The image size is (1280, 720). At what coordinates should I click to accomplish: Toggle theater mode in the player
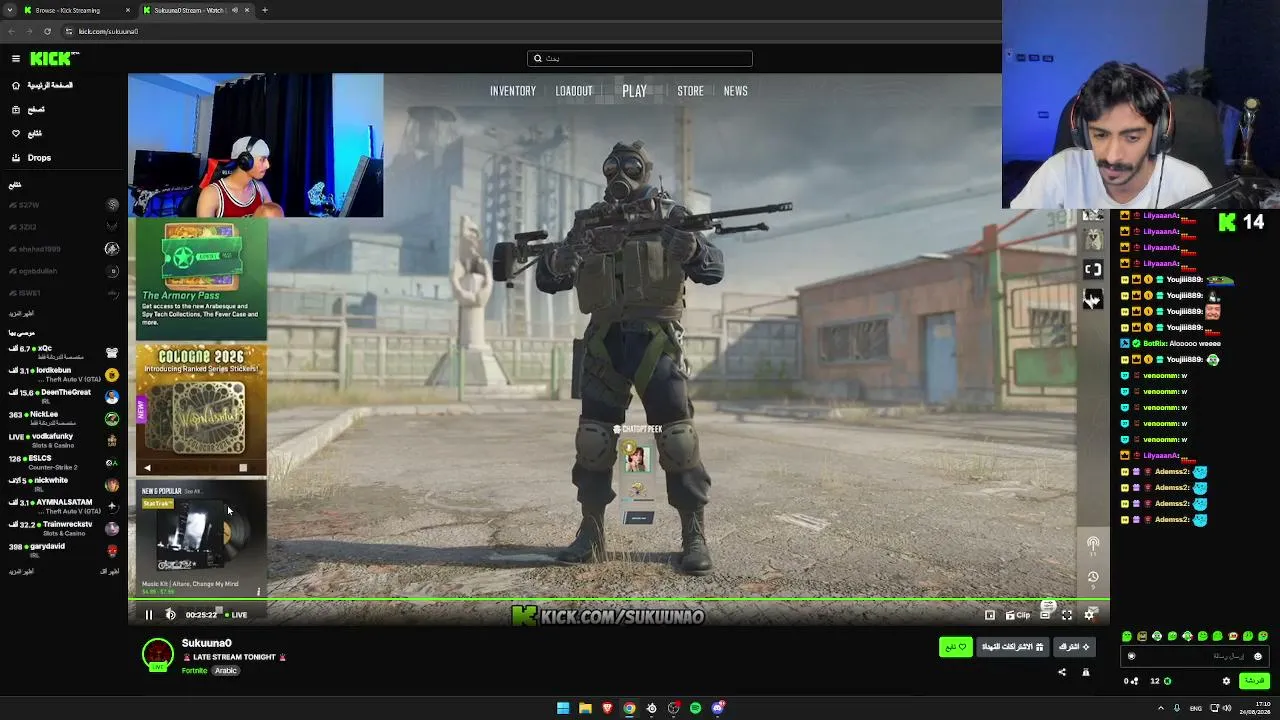coord(1045,615)
